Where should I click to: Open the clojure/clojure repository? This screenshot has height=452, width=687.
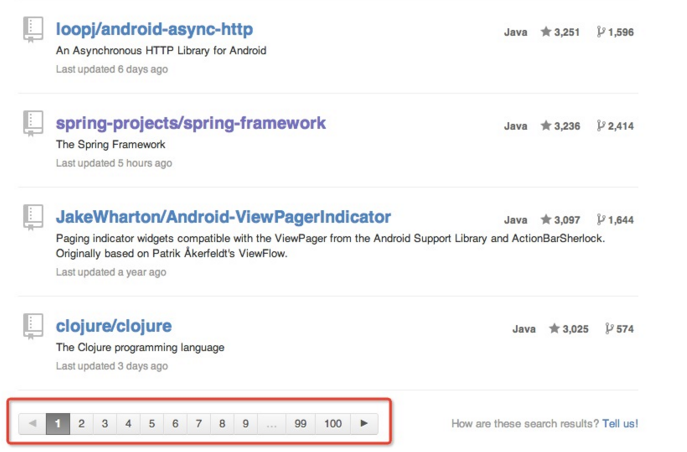[113, 326]
